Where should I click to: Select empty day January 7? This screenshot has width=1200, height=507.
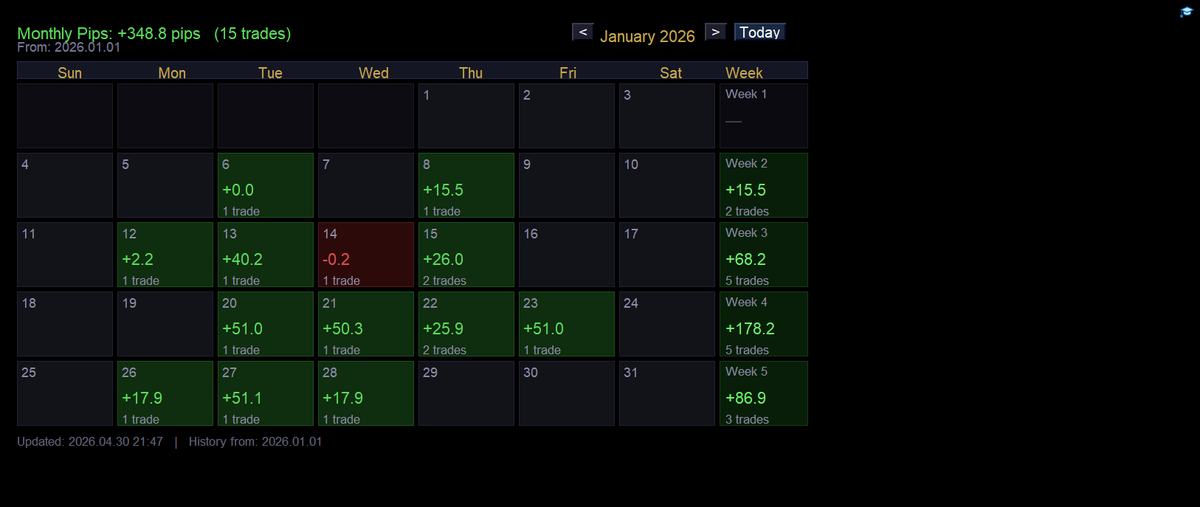pos(366,185)
